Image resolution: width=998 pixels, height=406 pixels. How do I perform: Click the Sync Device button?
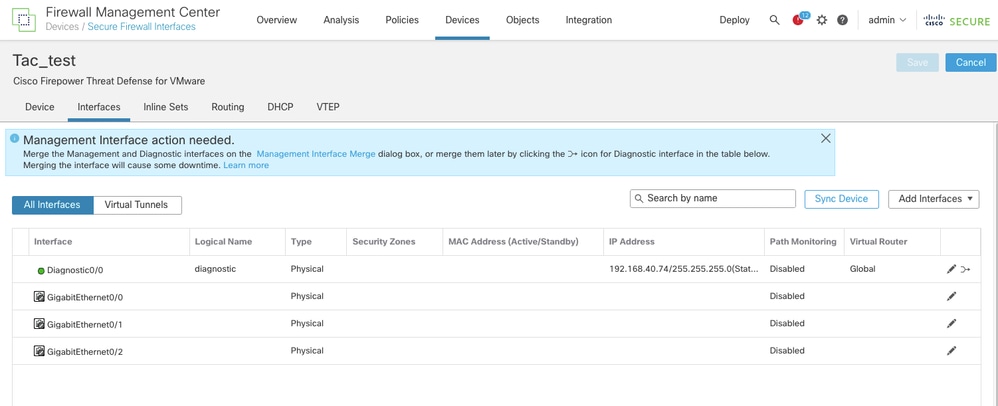pyautogui.click(x=841, y=199)
